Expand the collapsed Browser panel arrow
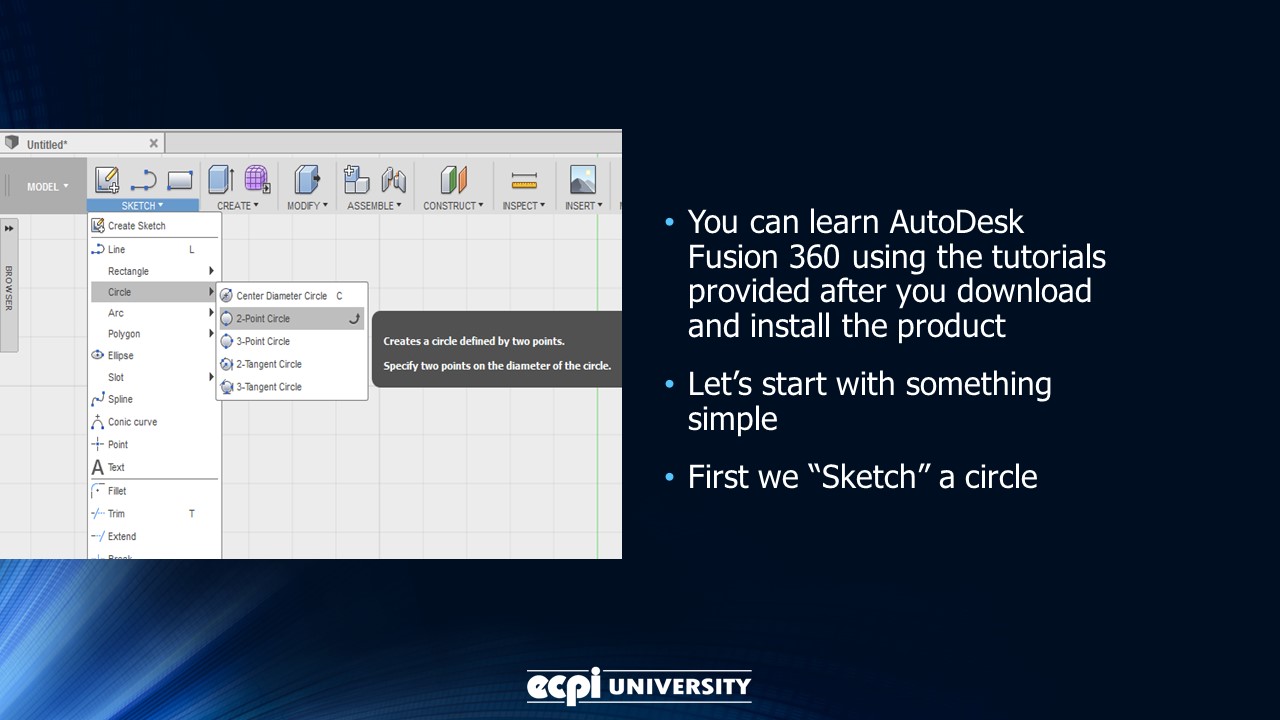This screenshot has width=1280, height=720. click(x=9, y=227)
